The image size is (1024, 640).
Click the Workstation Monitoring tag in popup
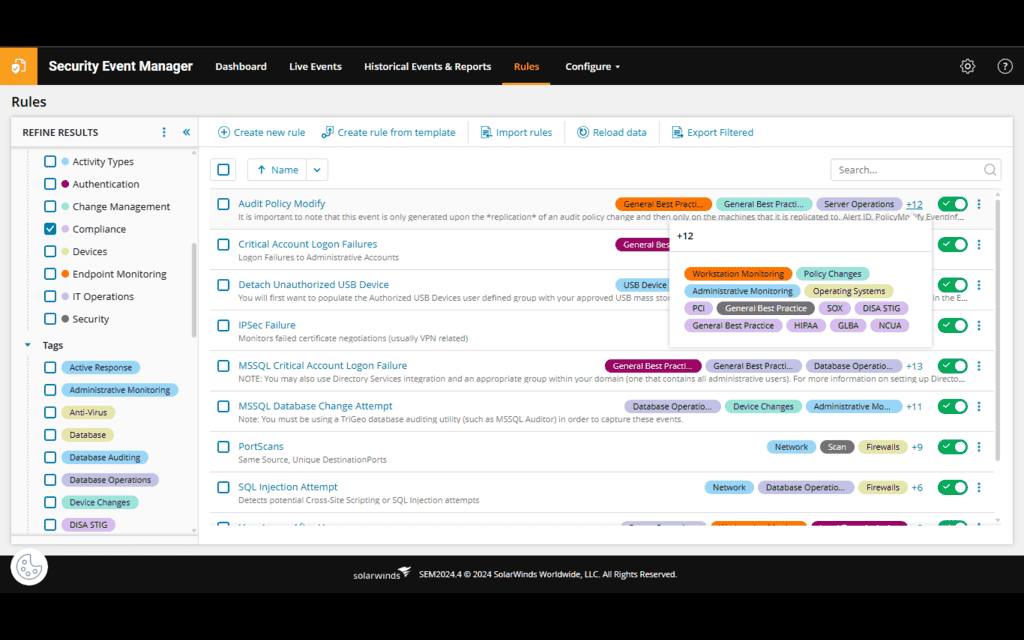click(x=738, y=274)
